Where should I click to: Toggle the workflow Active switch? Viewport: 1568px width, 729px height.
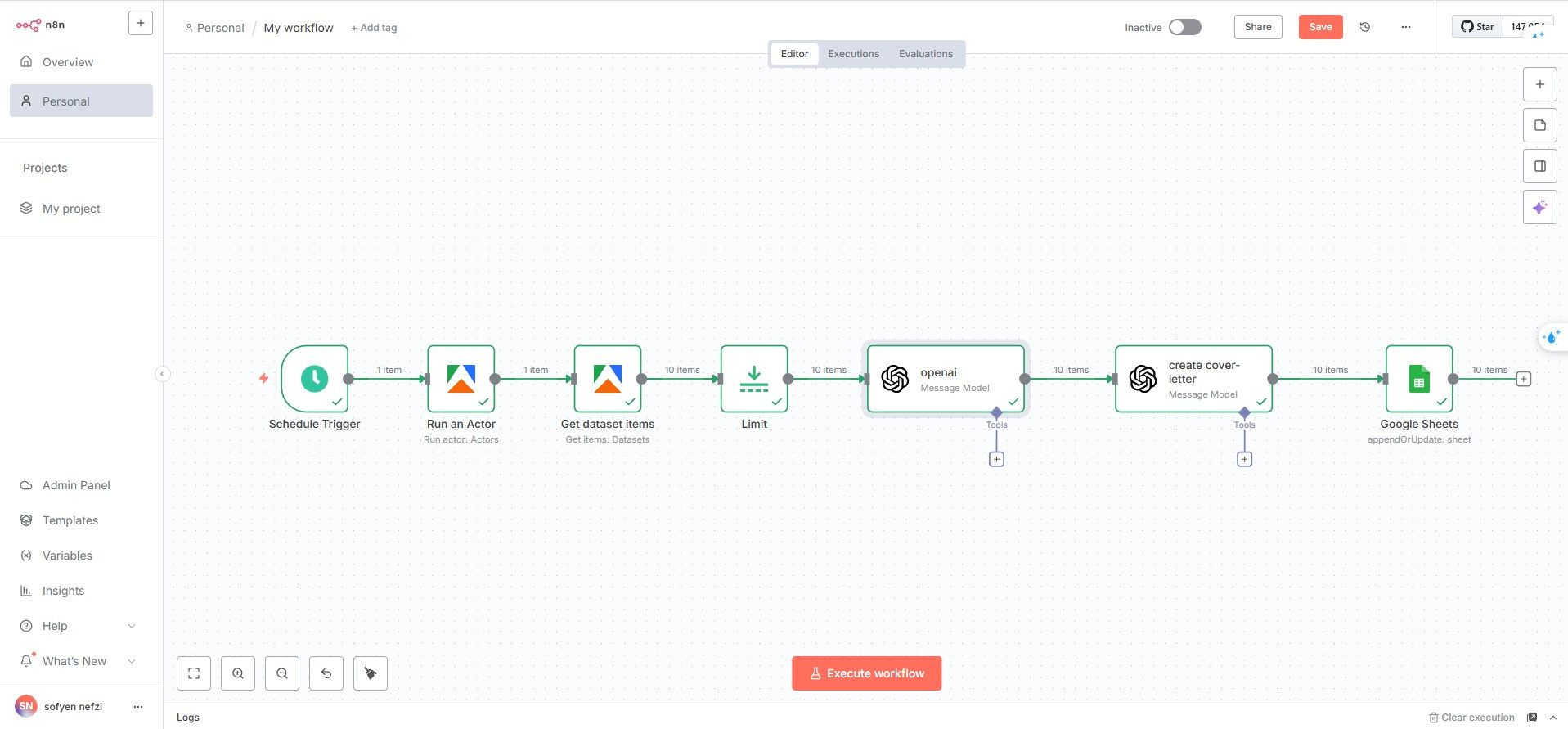tap(1184, 27)
